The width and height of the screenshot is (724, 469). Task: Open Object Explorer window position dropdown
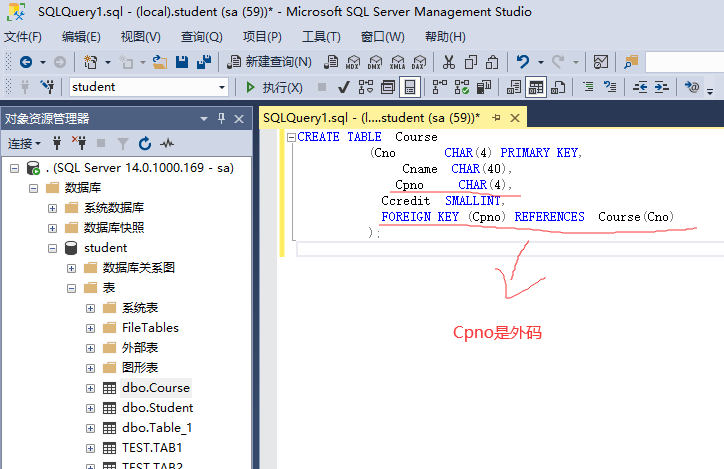point(204,119)
